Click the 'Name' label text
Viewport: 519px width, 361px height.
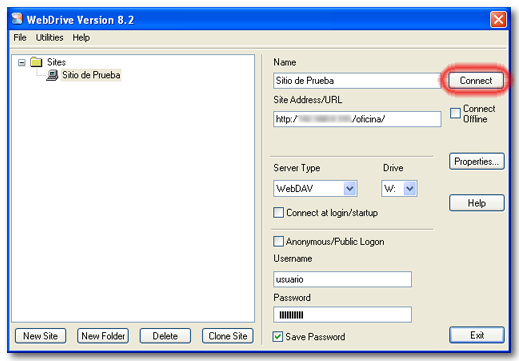285,62
